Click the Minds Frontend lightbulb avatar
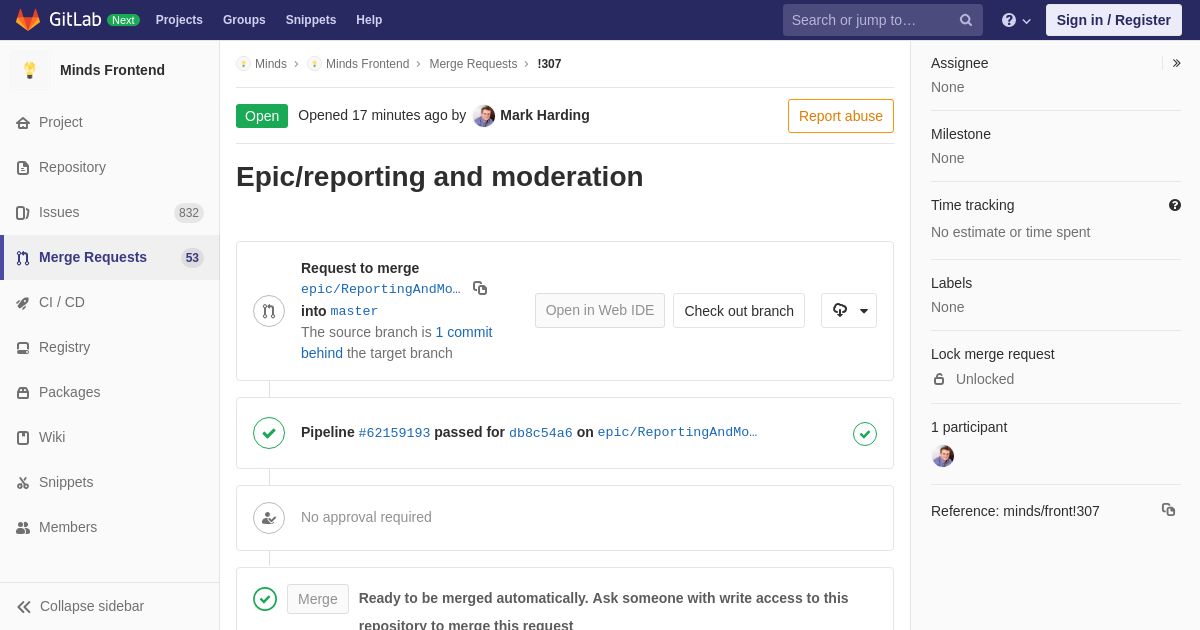The image size is (1200, 630). [30, 70]
